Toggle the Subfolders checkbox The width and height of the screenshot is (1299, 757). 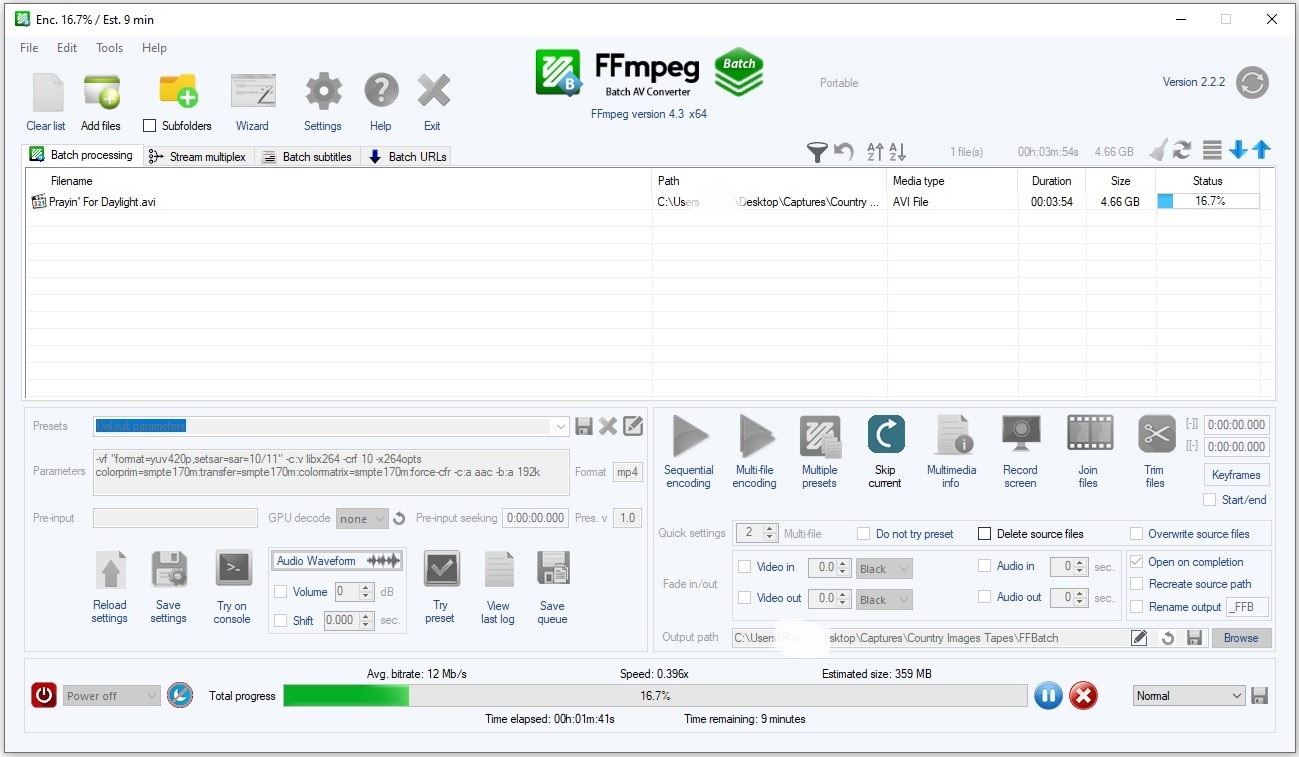click(x=150, y=126)
